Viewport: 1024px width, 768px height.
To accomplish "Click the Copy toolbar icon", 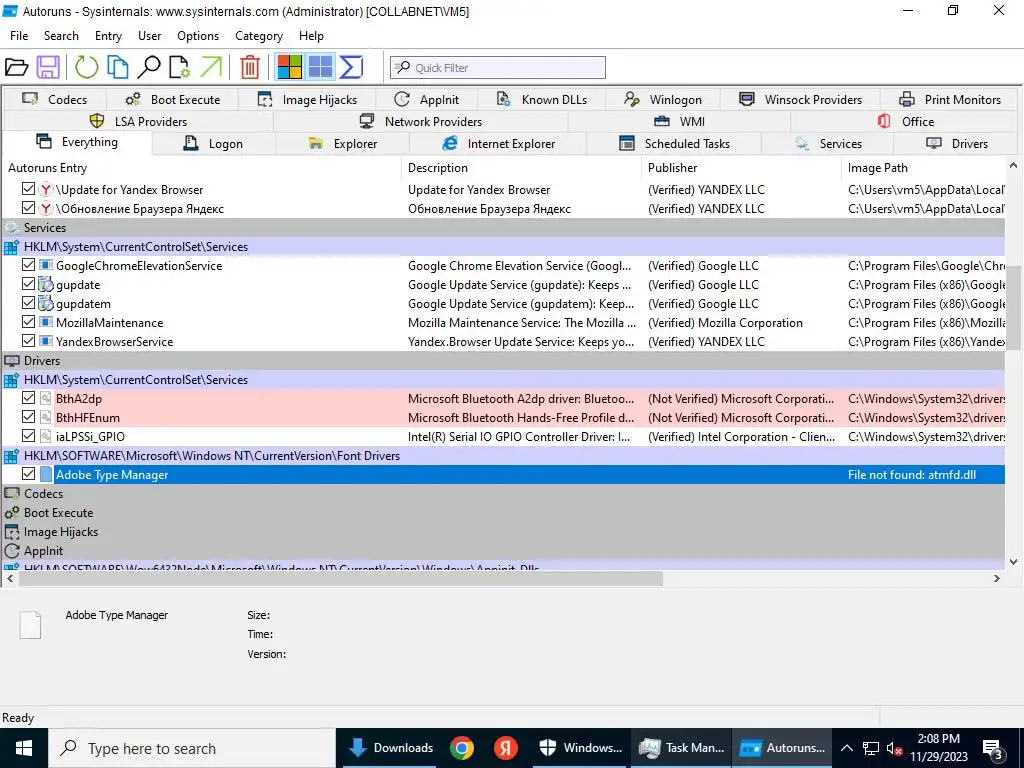I will click(118, 67).
